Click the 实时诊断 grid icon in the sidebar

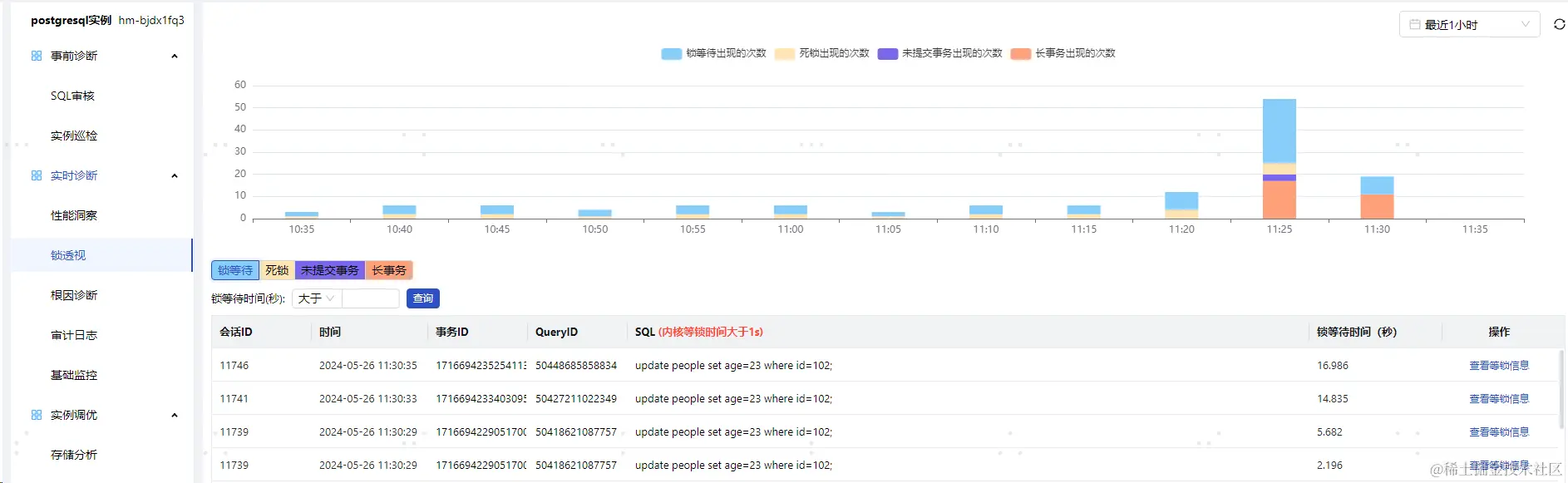[x=37, y=175]
